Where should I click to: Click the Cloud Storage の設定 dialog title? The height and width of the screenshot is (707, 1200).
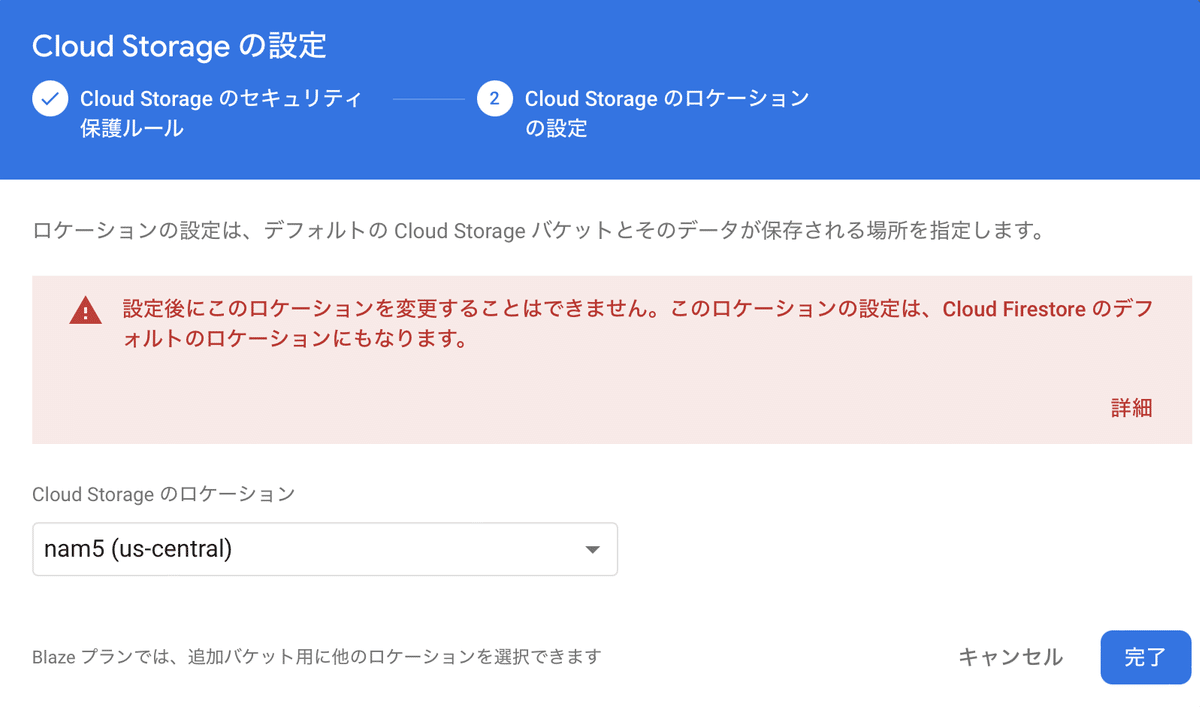180,46
